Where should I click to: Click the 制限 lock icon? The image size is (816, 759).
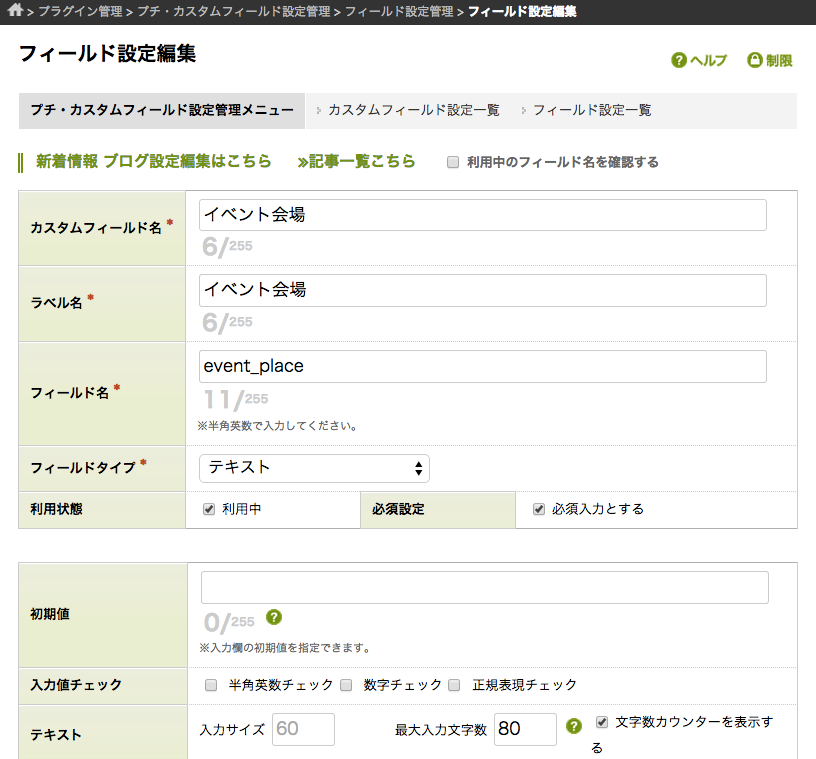[x=755, y=61]
